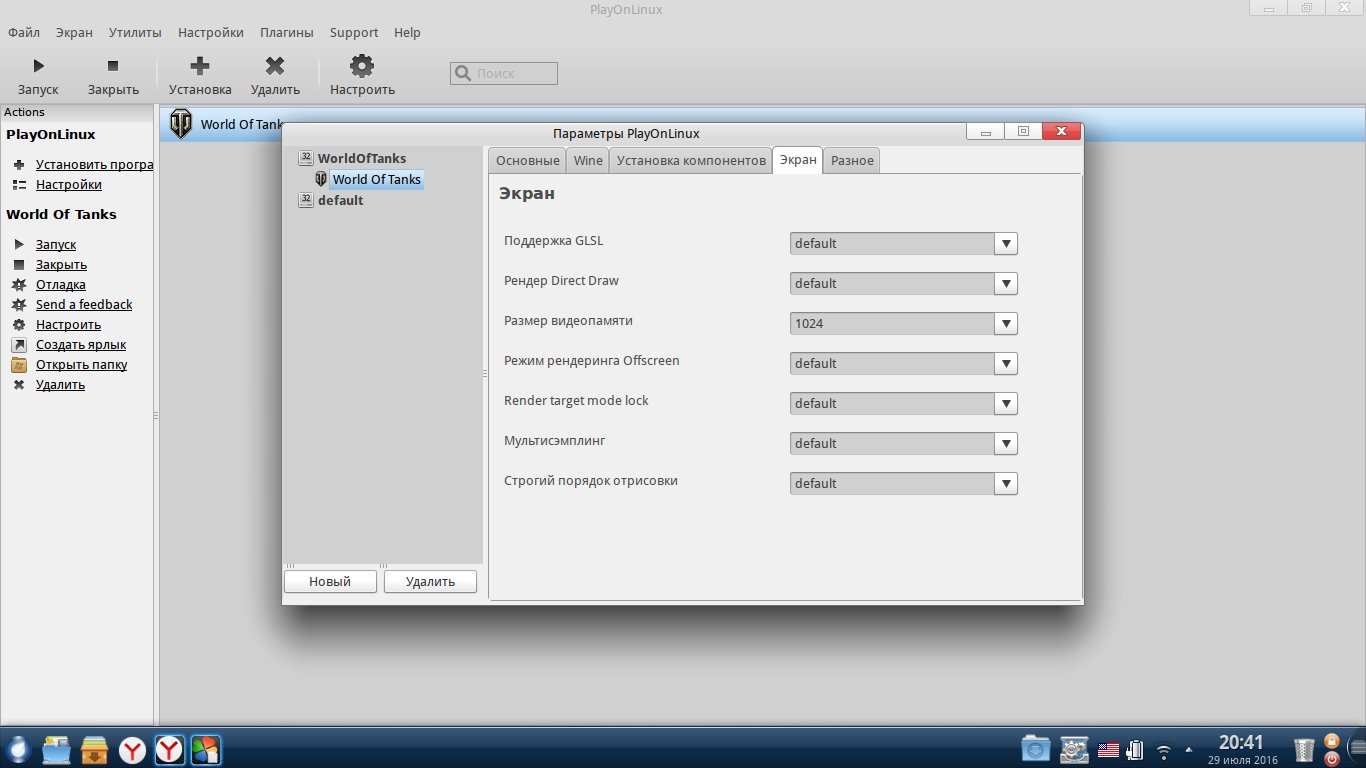1366x768 pixels.
Task: Click the bug icon beside Отладка
Action: 18,285
